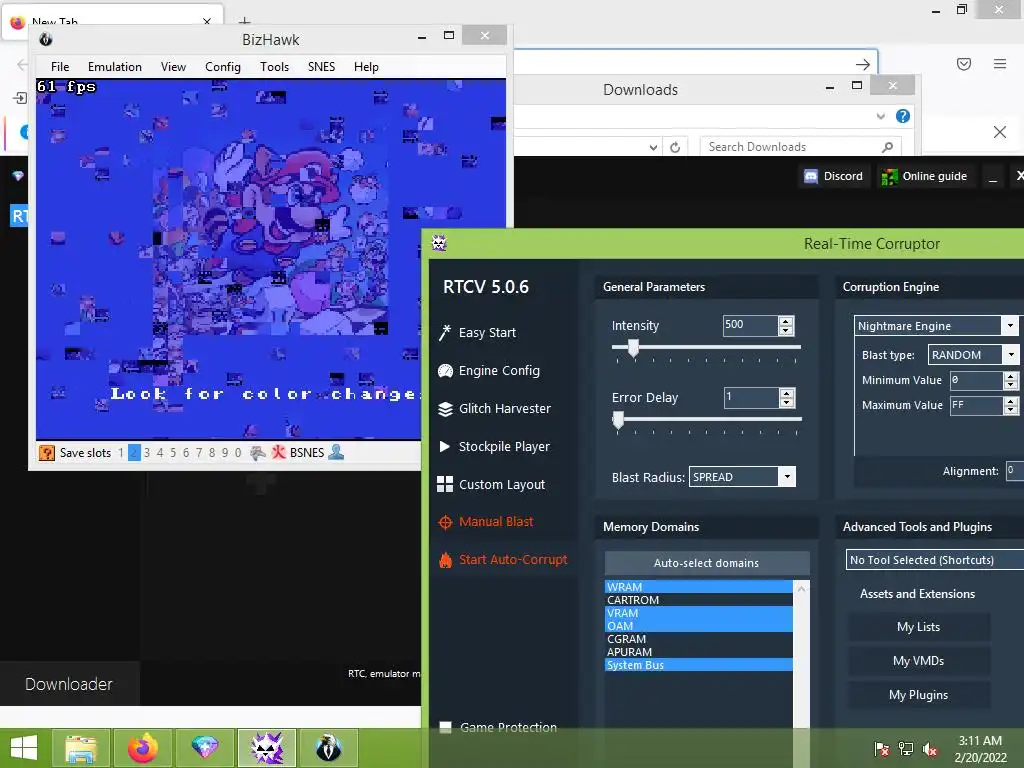Image resolution: width=1024 pixels, height=768 pixels.
Task: Click the Maximum Value FF field
Action: click(x=976, y=406)
